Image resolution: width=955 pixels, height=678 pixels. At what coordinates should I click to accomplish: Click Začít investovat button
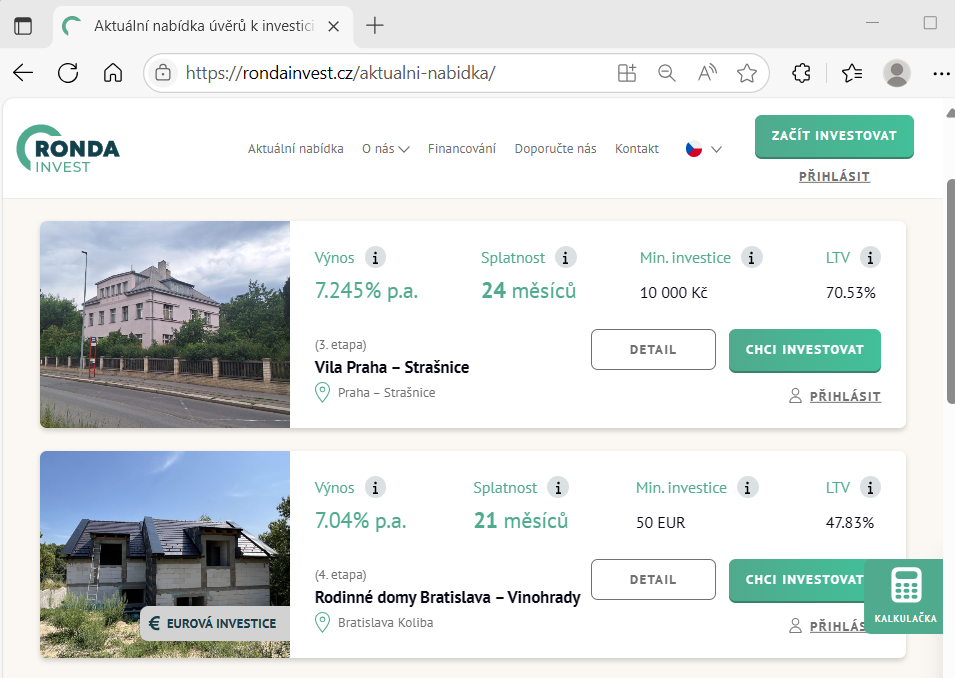click(834, 136)
